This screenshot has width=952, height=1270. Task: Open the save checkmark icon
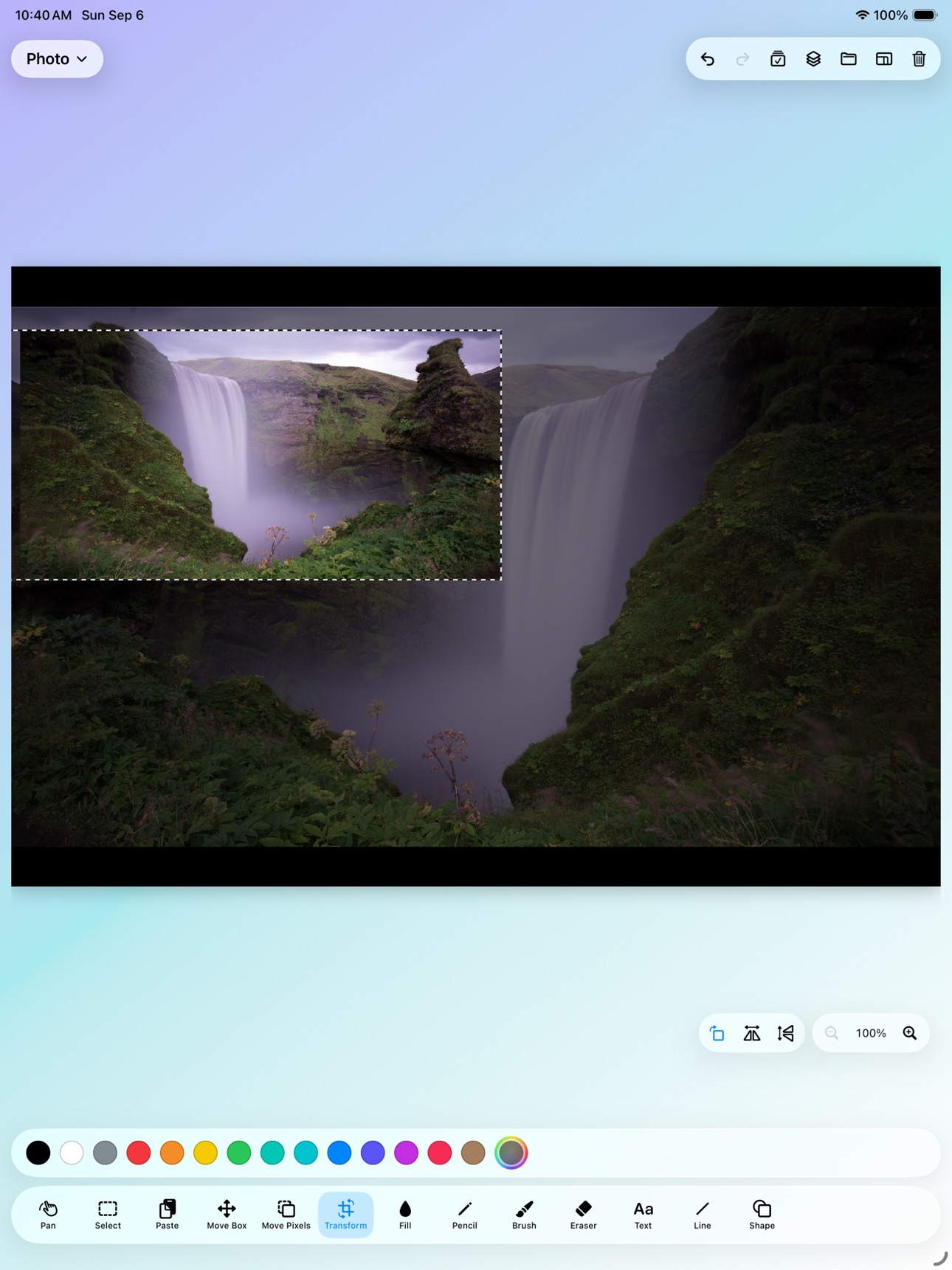[x=778, y=59]
